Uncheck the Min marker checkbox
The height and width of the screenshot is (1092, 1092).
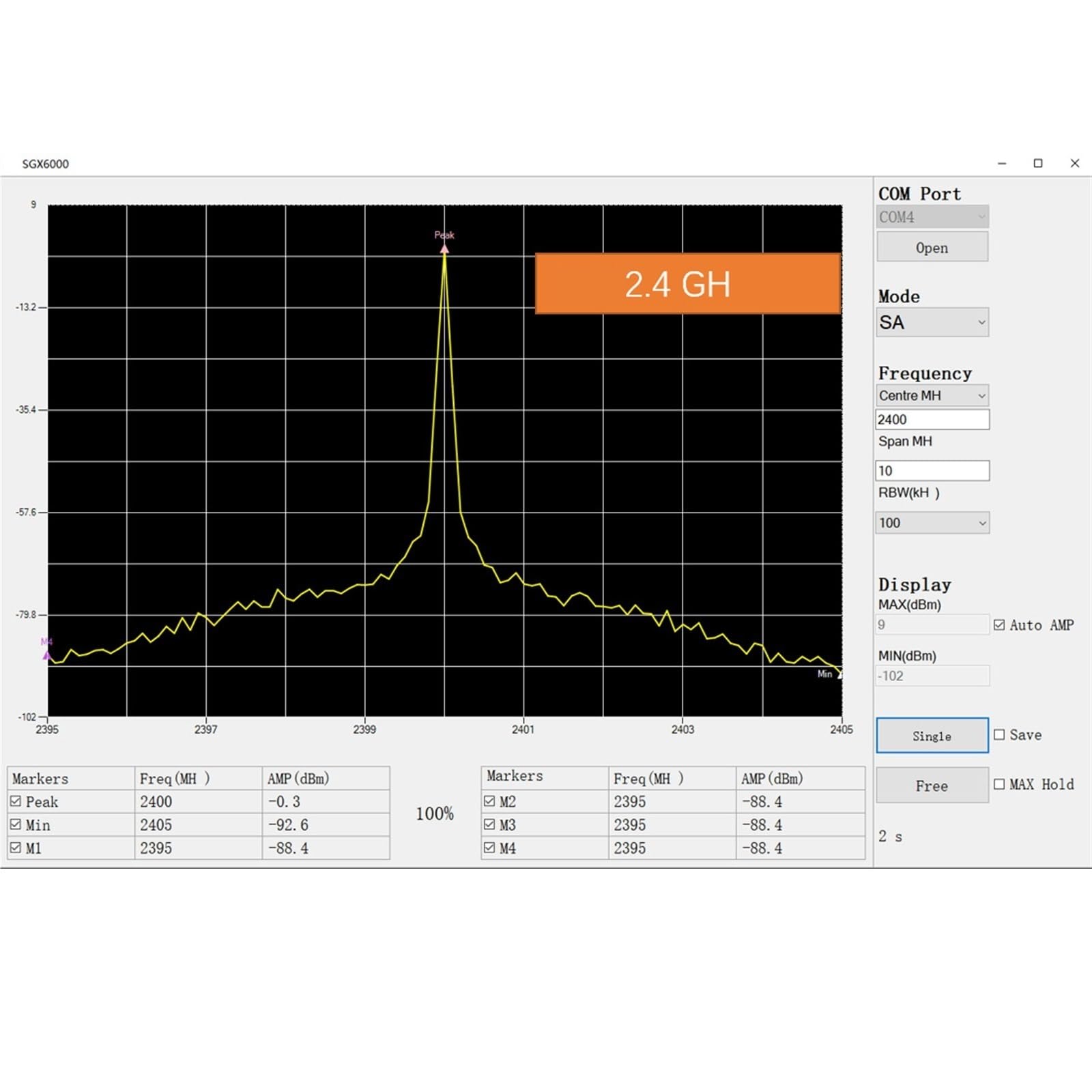(16, 824)
